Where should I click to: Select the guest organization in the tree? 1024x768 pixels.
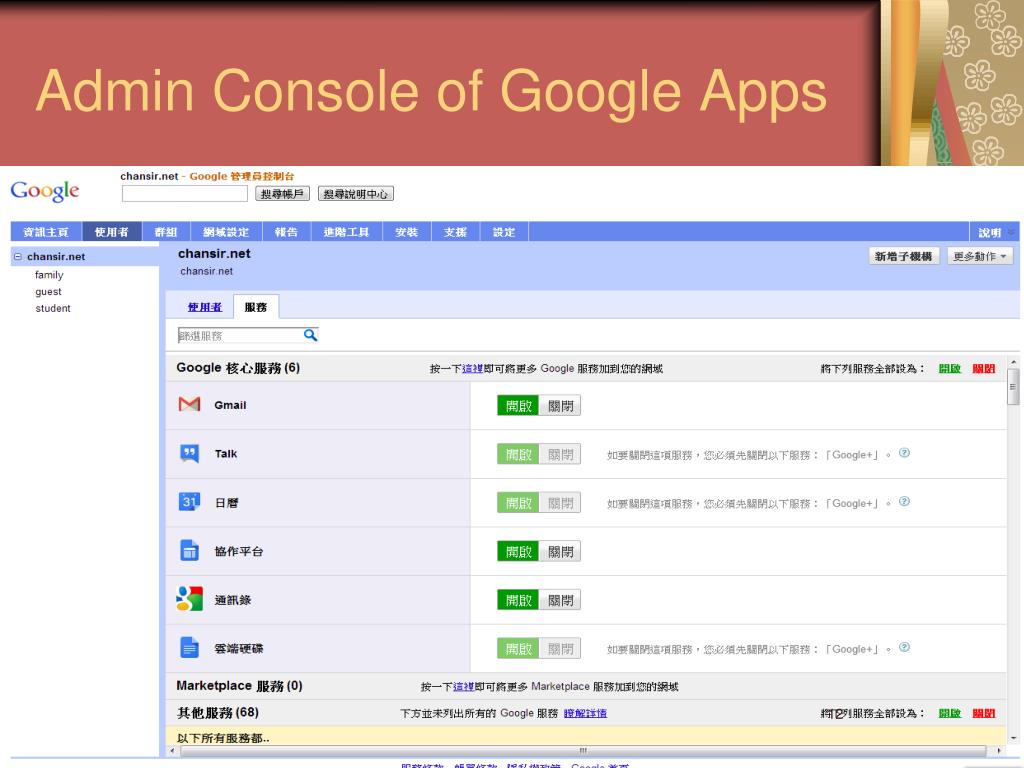(48, 291)
